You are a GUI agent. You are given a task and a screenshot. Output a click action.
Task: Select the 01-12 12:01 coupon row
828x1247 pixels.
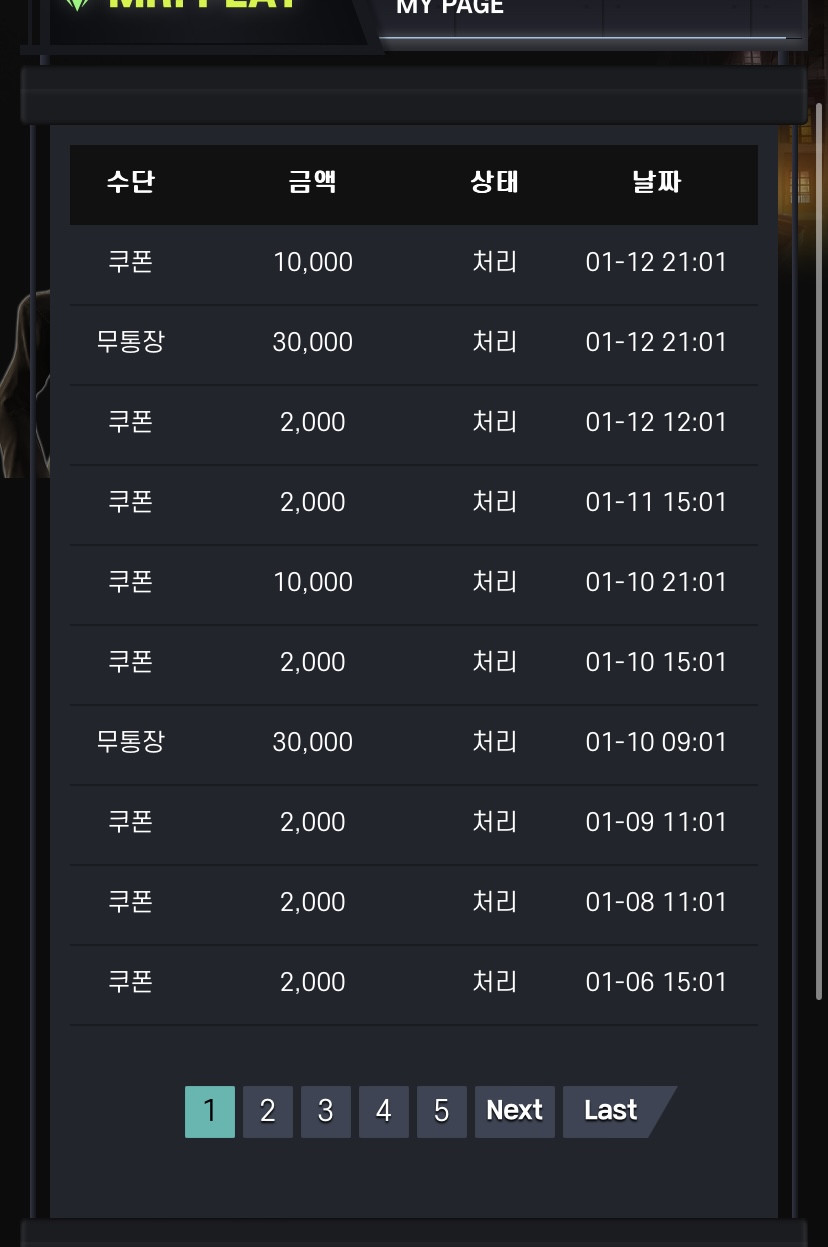(x=414, y=424)
